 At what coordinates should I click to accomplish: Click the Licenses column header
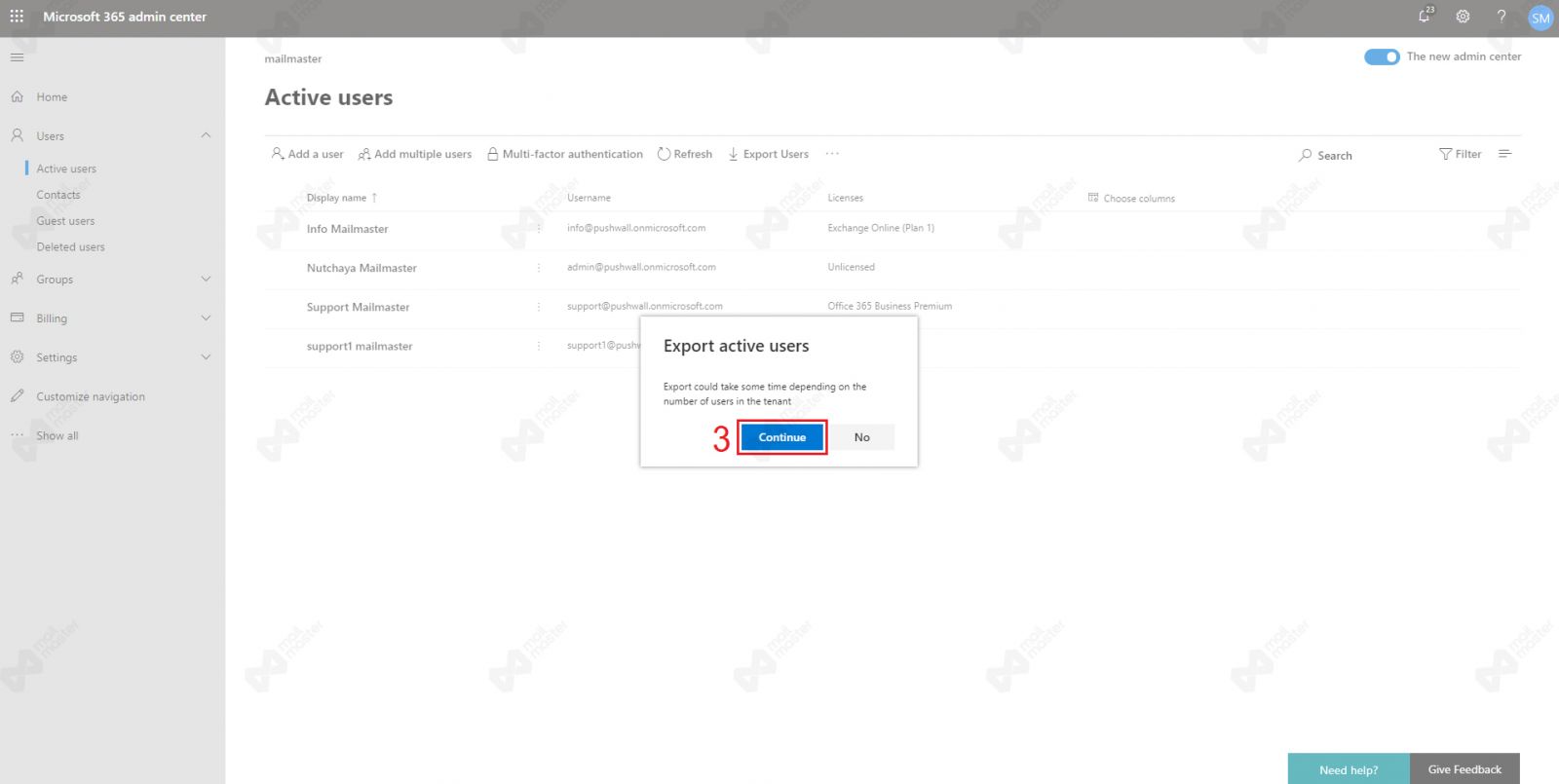coord(845,198)
